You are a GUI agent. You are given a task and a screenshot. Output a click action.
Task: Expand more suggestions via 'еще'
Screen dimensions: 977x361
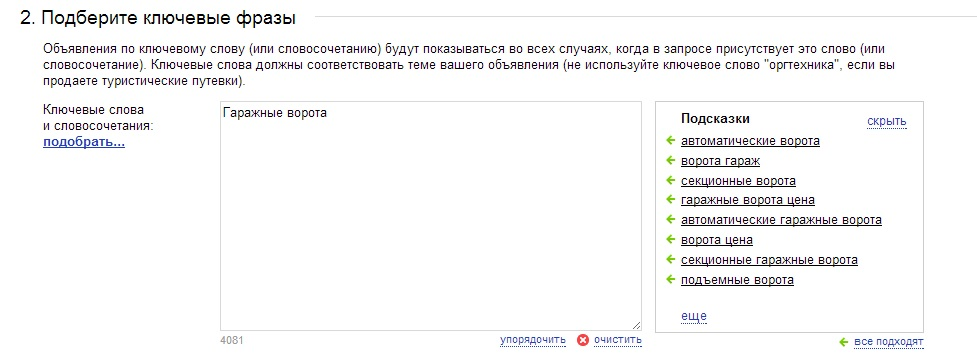pyautogui.click(x=693, y=316)
